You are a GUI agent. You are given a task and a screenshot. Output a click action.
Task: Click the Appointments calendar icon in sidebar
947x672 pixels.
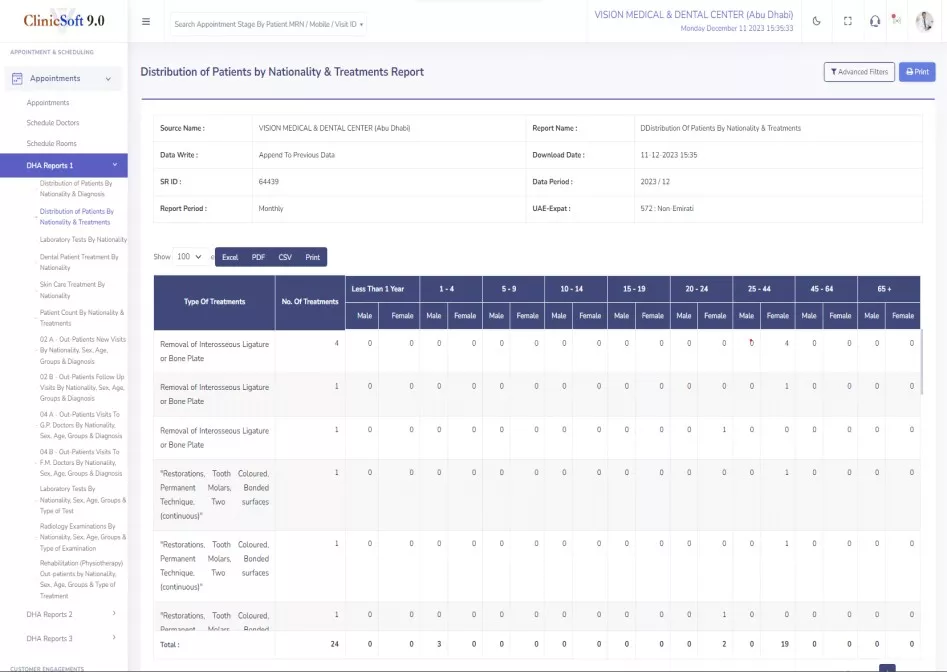17,78
